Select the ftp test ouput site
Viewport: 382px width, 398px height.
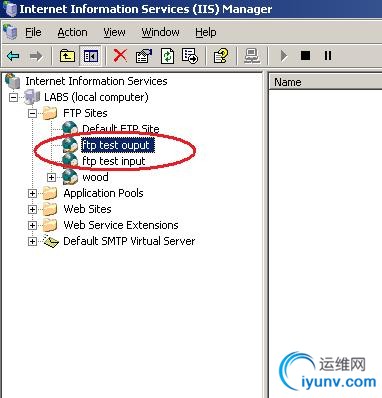[x=118, y=145]
